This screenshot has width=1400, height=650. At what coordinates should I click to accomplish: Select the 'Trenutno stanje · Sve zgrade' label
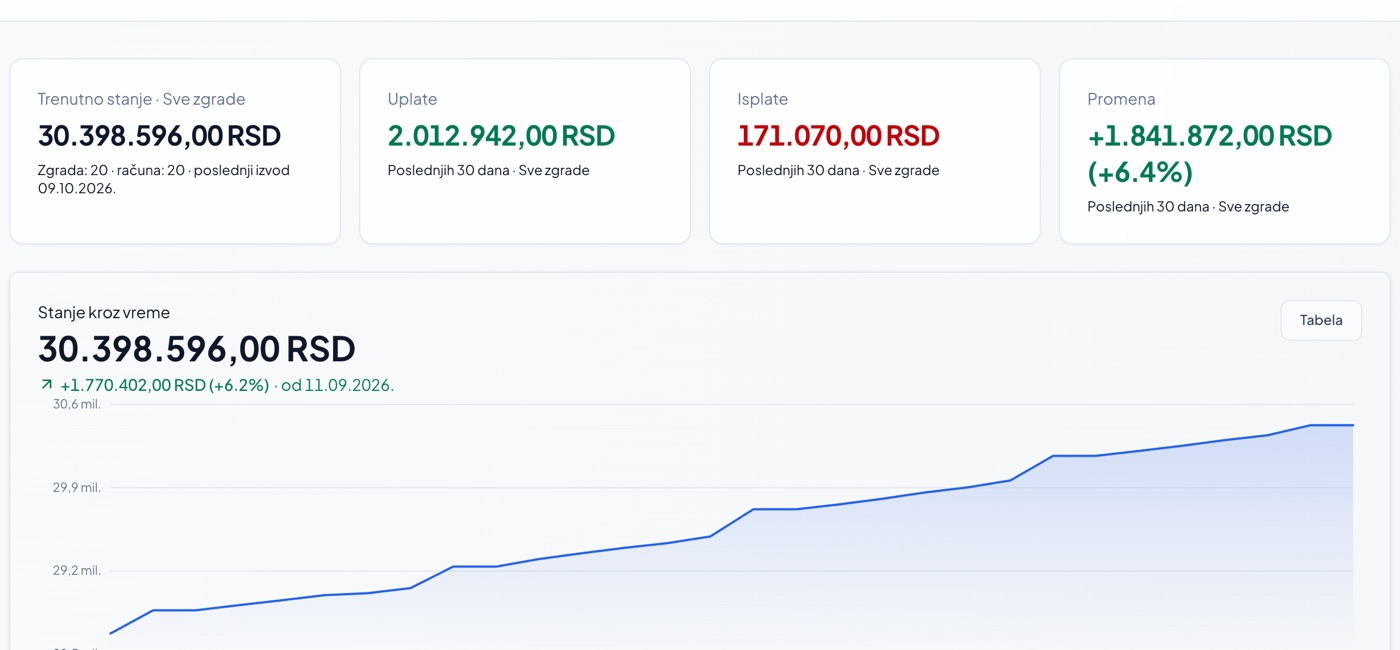coord(141,99)
